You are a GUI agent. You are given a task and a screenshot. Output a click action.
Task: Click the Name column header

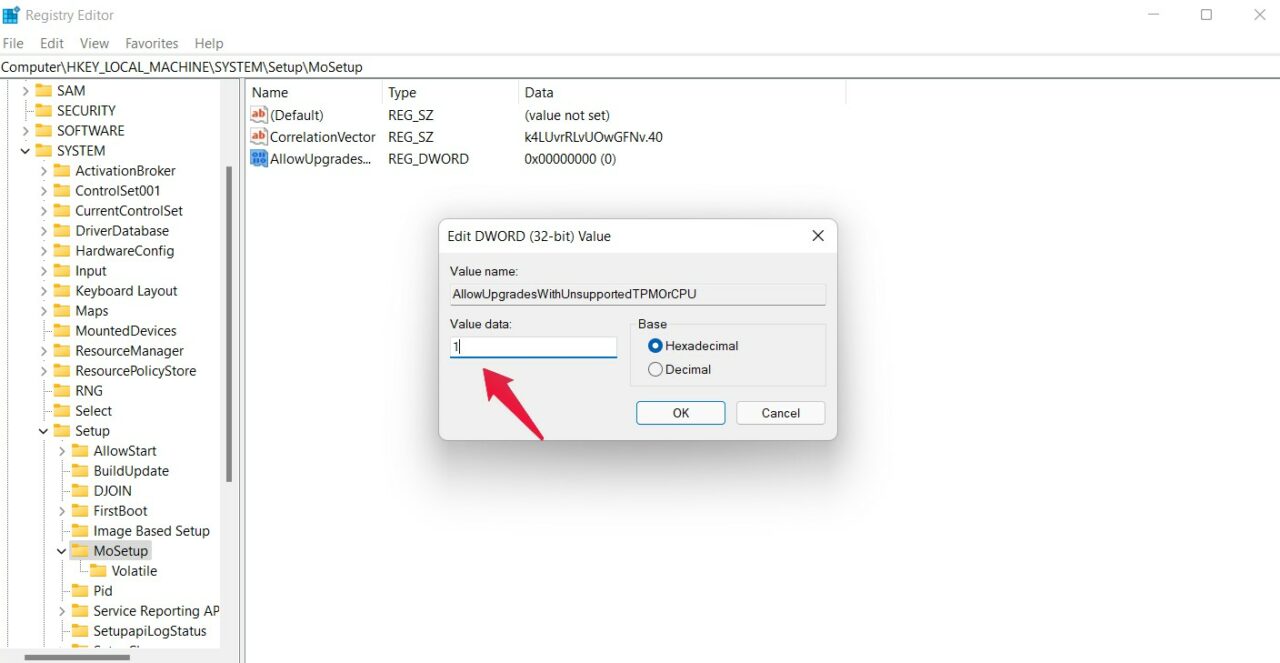(315, 92)
